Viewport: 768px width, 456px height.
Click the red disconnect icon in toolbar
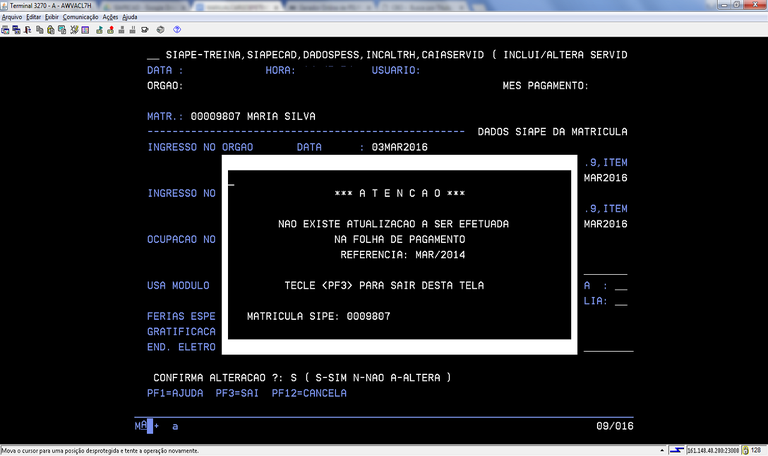click(110, 30)
